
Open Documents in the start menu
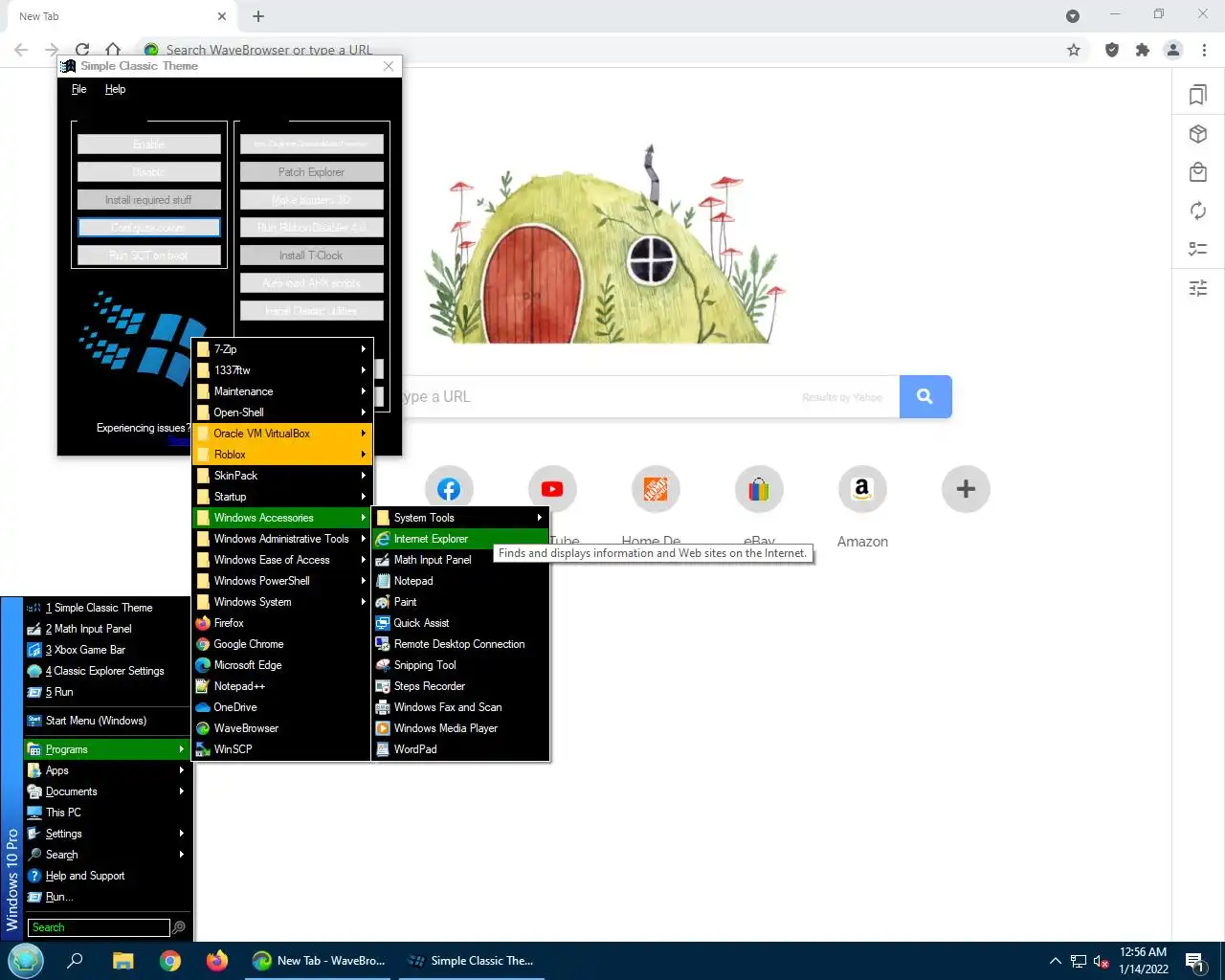[x=106, y=791]
